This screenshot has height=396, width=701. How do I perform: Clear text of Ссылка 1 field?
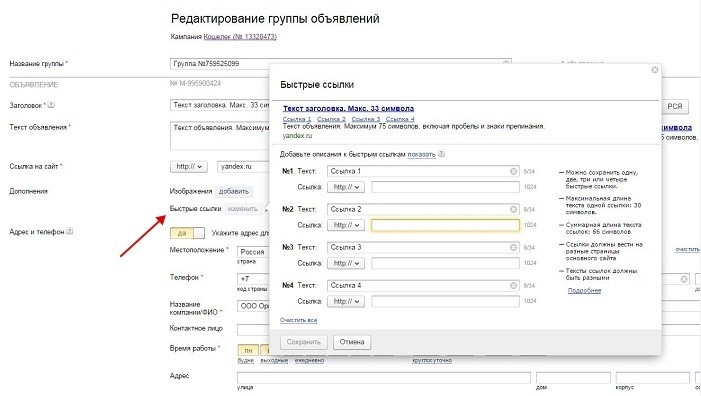[x=513, y=171]
